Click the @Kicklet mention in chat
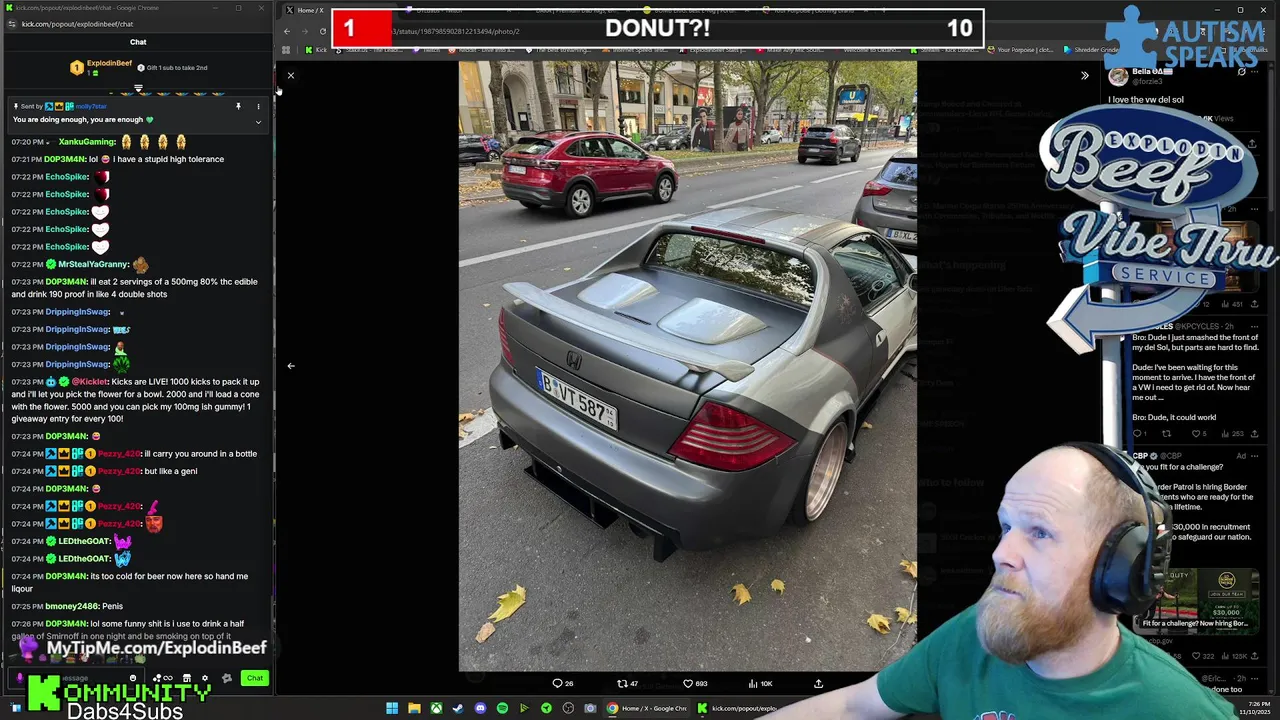The height and width of the screenshot is (720, 1280). (90, 382)
